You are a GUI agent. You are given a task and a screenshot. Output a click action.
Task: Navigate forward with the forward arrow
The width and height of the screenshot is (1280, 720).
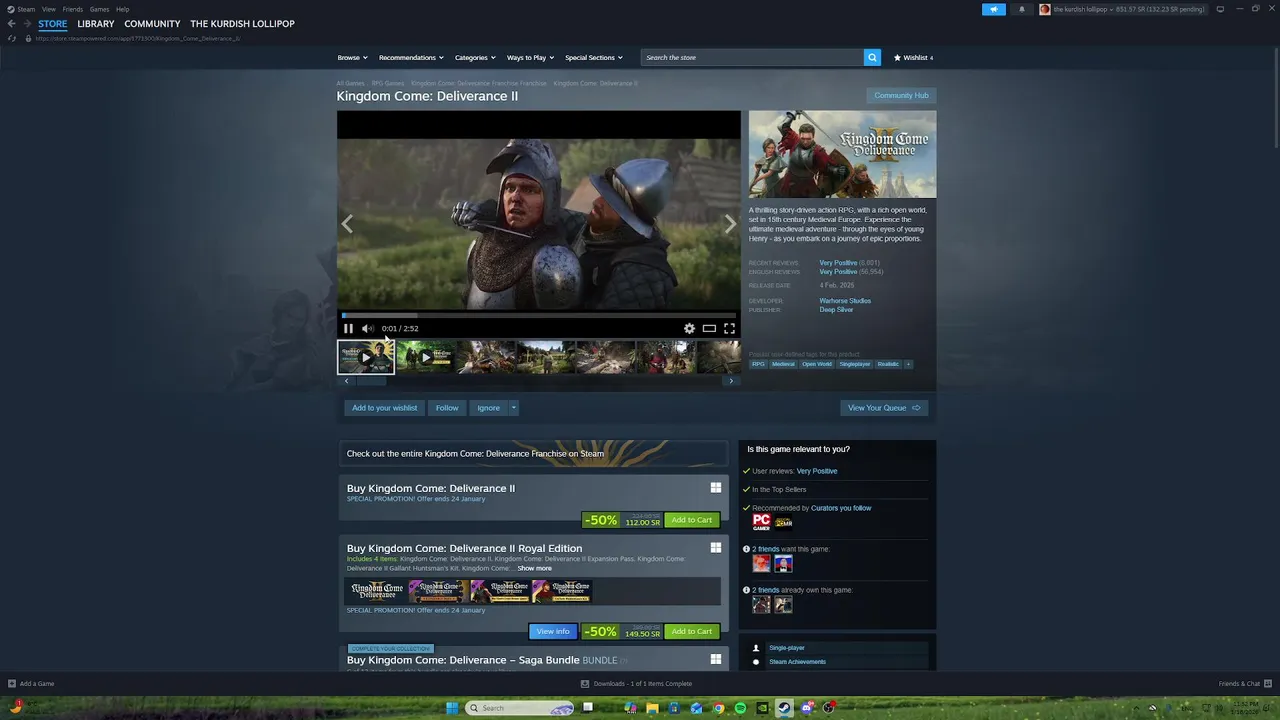click(x=27, y=23)
